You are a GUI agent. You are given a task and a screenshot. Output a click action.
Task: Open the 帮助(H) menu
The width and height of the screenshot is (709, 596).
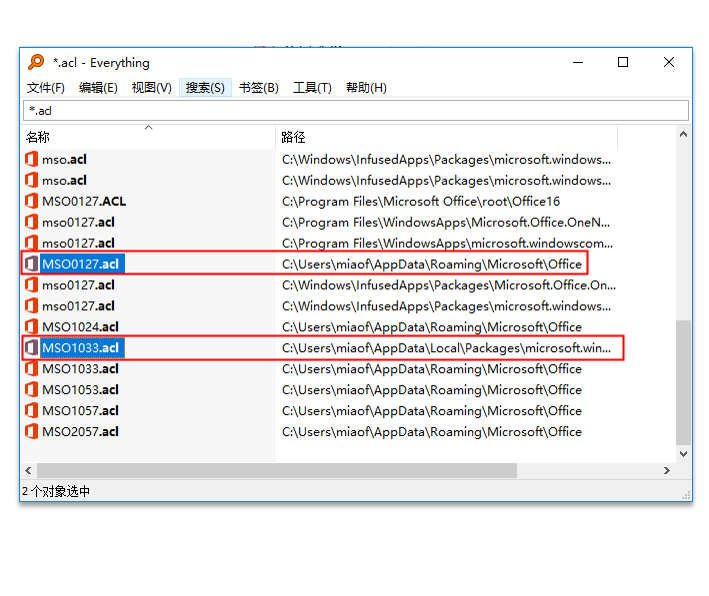366,88
